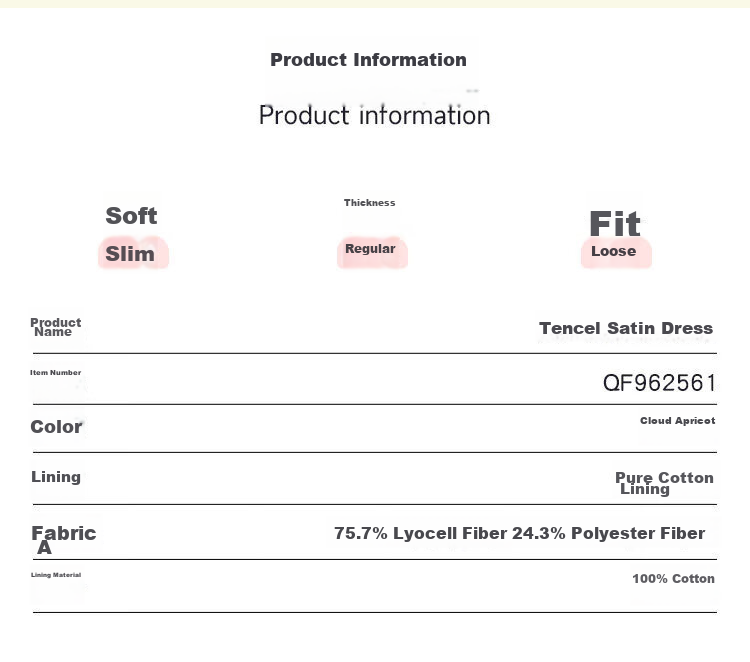
Task: Select the pink Regular thickness badge
Action: [x=372, y=252]
